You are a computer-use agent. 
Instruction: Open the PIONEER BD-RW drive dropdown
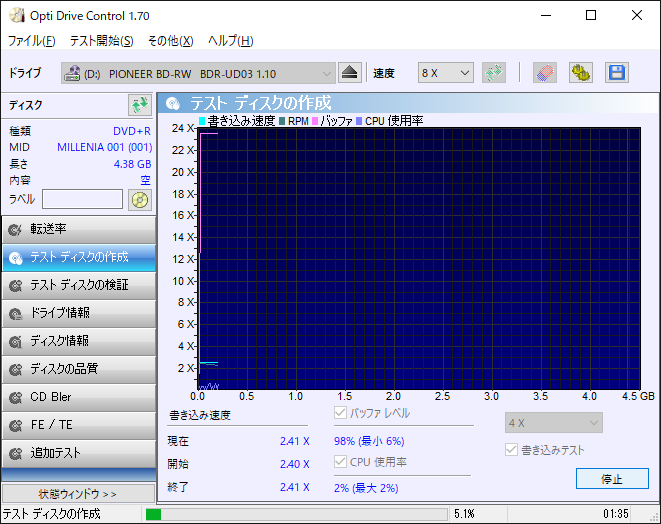pos(198,73)
